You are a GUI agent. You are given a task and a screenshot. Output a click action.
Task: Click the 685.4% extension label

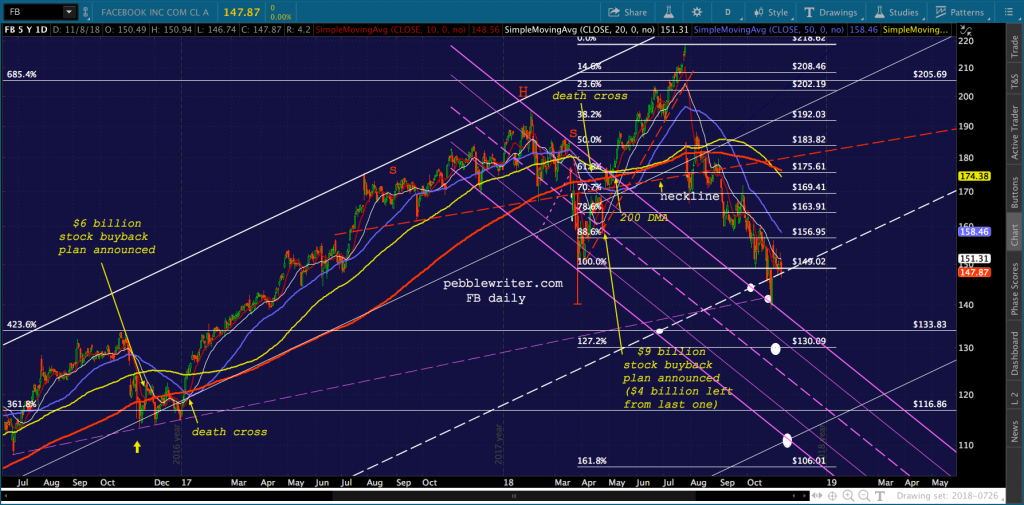coord(22,74)
